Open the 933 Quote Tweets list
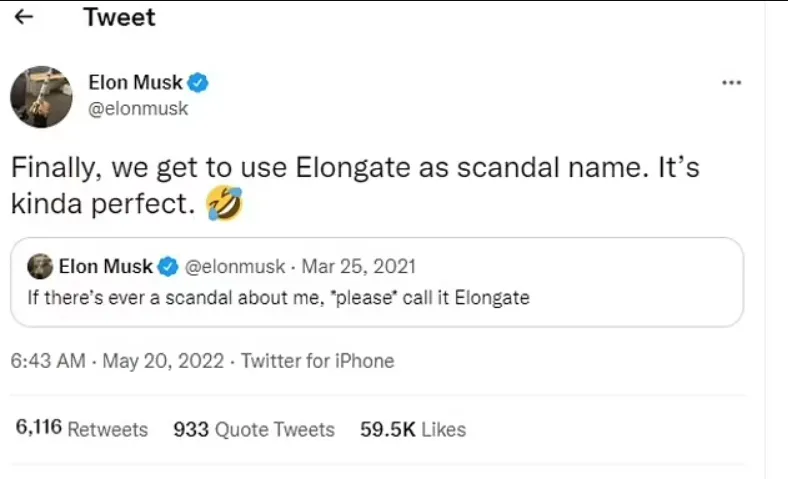 click(254, 429)
